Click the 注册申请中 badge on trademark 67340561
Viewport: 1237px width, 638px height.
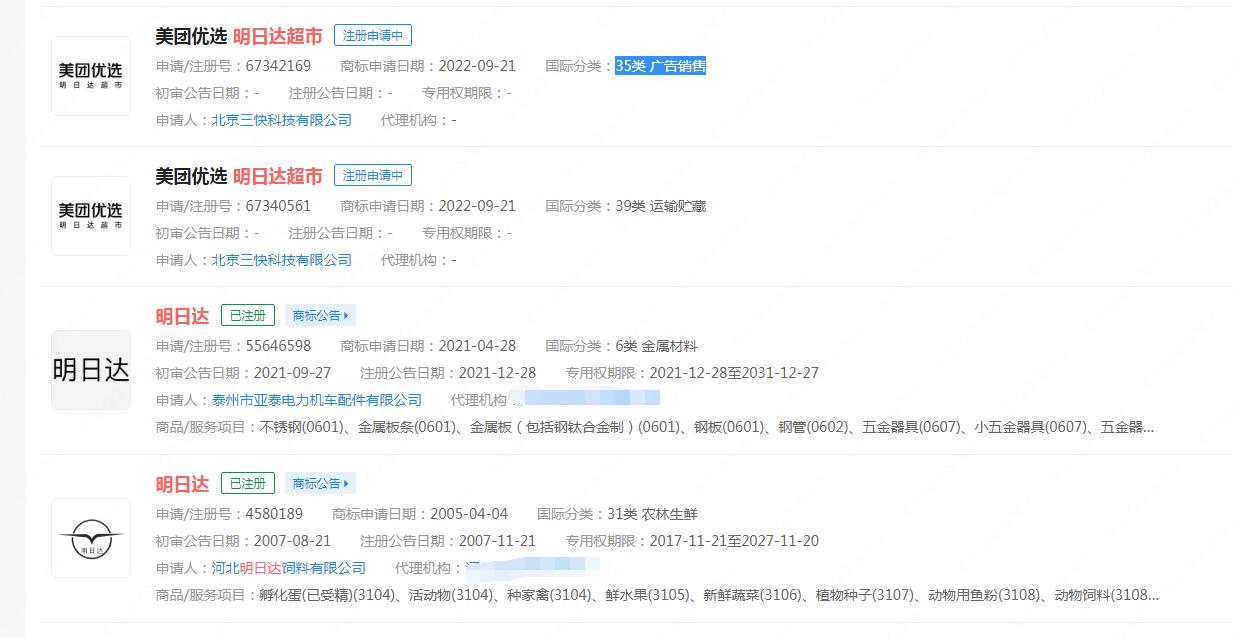pyautogui.click(x=372, y=176)
